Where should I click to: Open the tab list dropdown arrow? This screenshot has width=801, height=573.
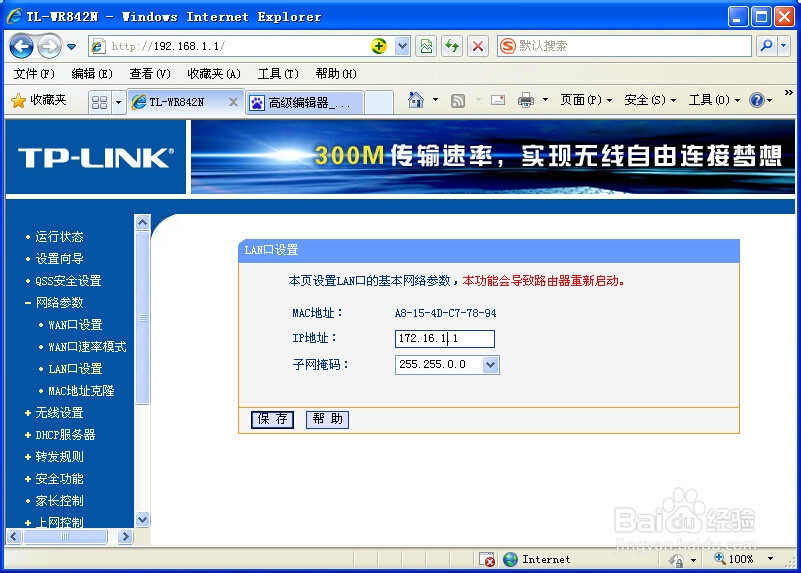119,103
